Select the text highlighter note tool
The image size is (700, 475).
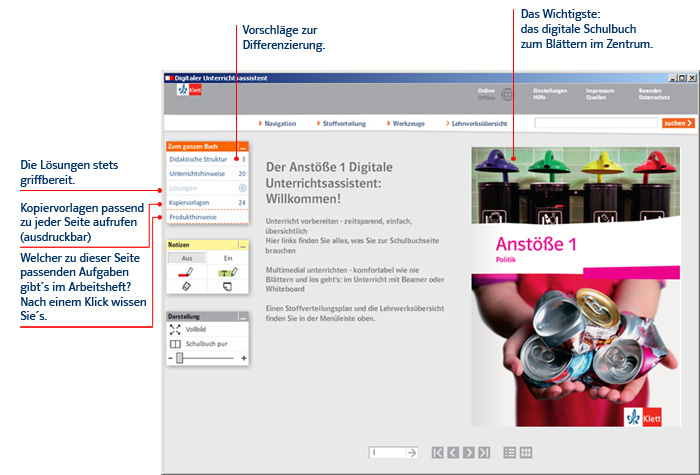[227, 272]
